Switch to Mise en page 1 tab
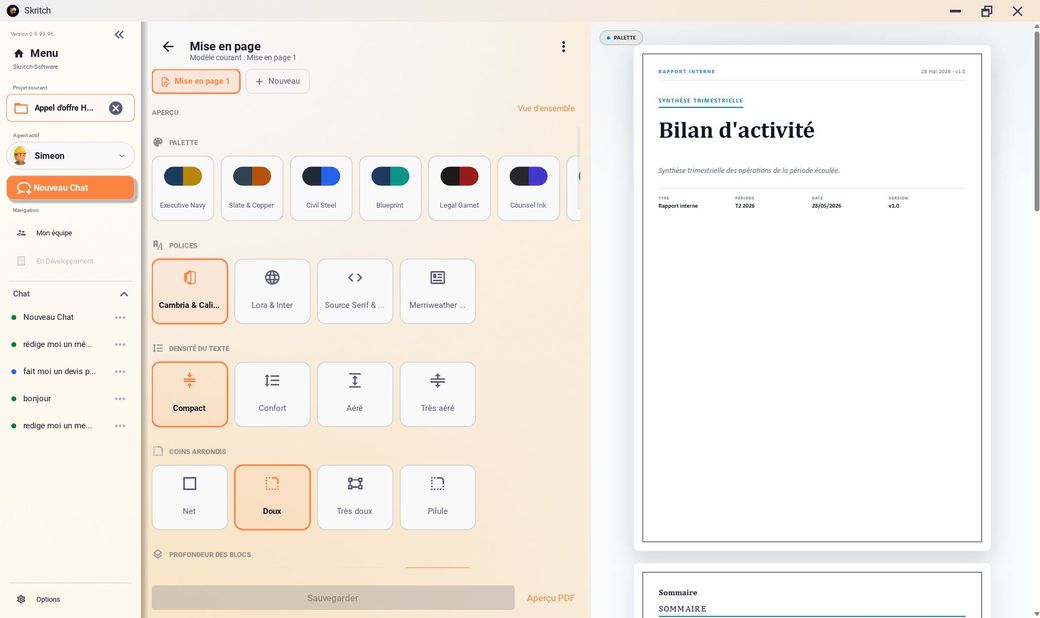 tap(196, 82)
